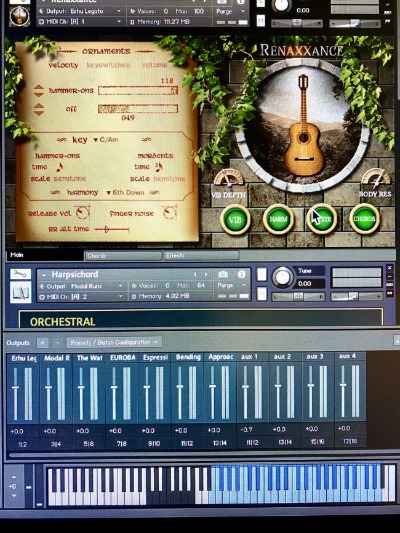Add an output with the plus button
This screenshot has height=533, width=400.
[42, 343]
